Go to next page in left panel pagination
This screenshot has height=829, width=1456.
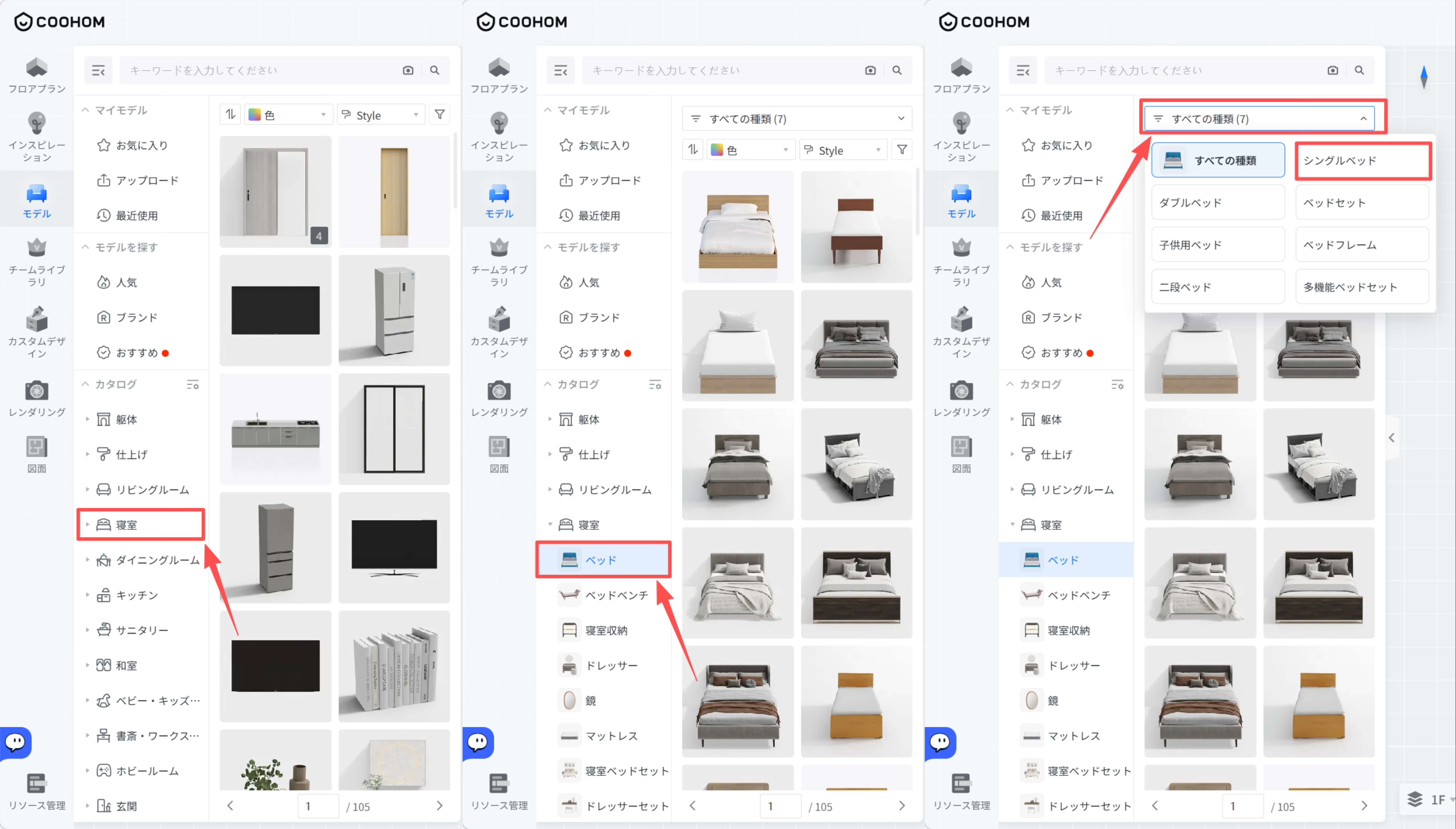(x=440, y=806)
